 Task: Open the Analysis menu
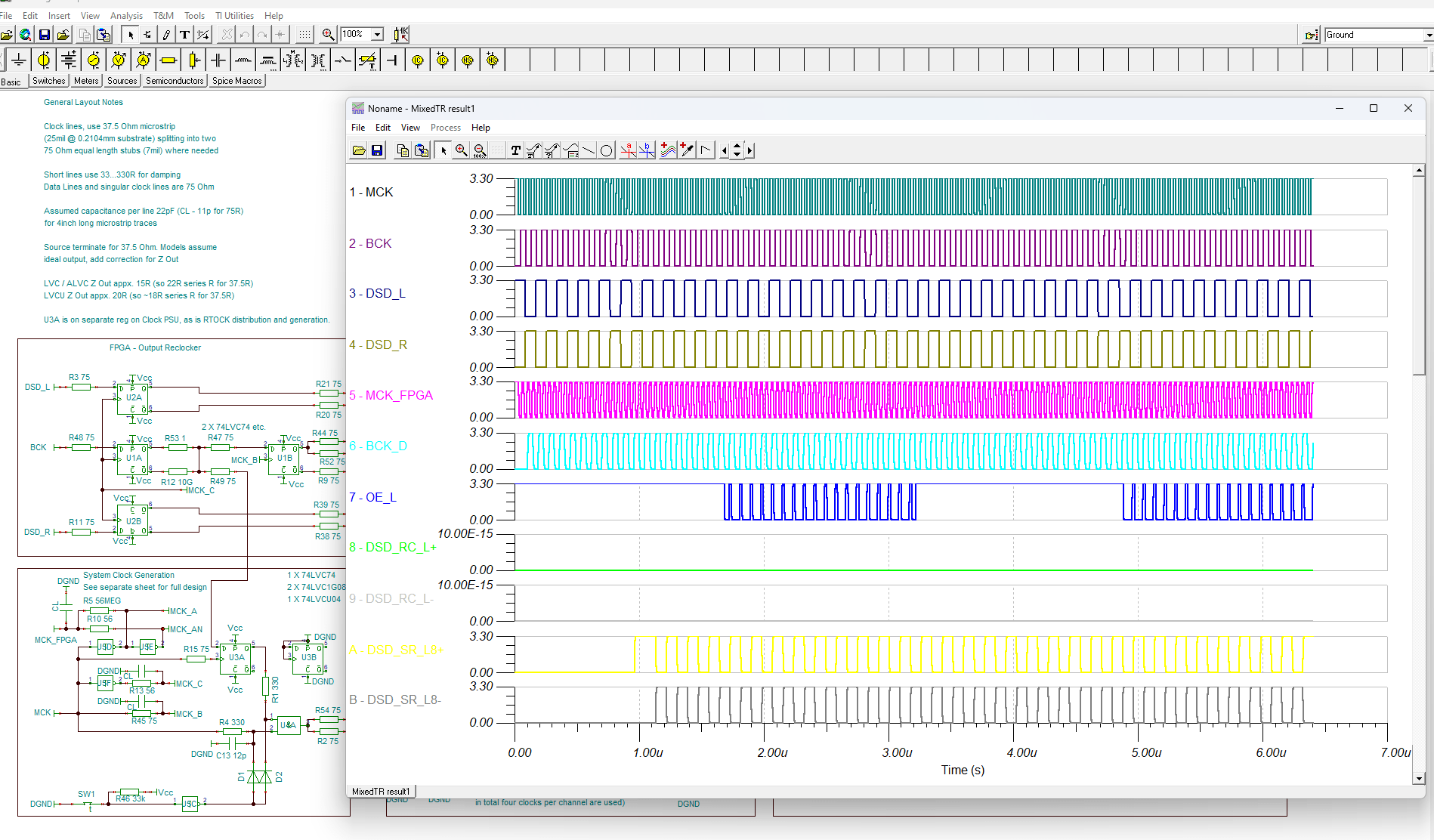[x=126, y=16]
